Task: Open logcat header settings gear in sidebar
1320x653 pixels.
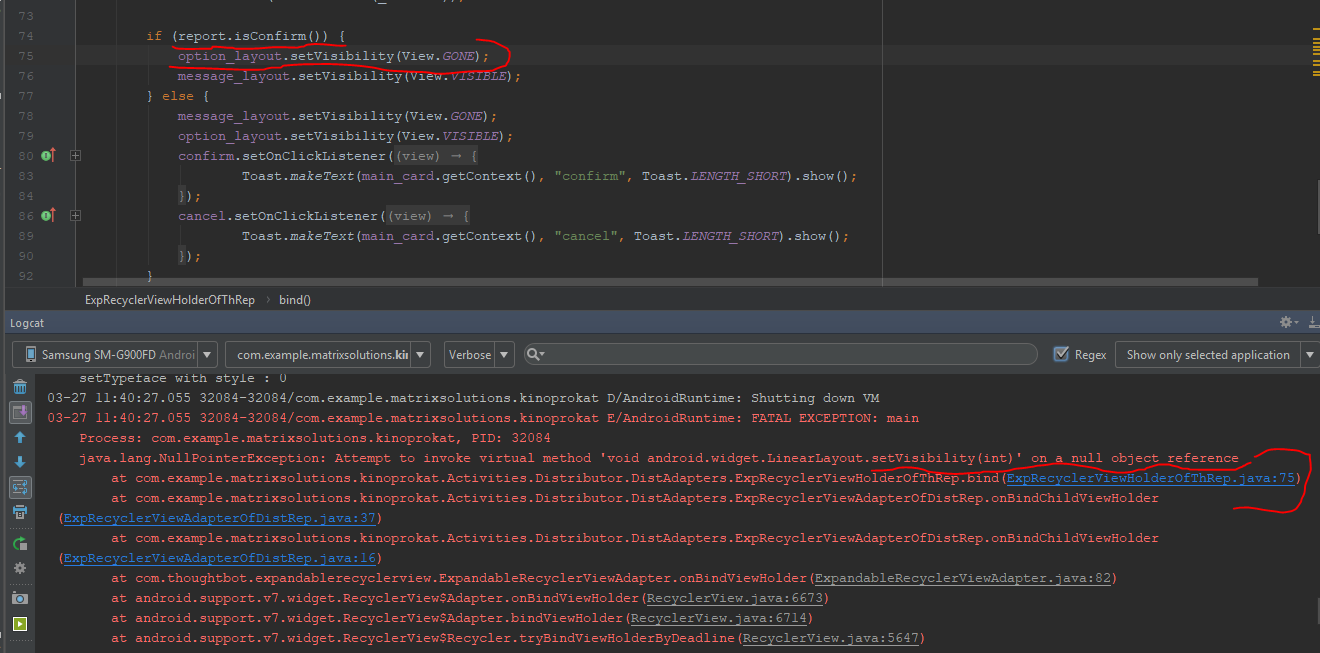Action: pos(19,568)
